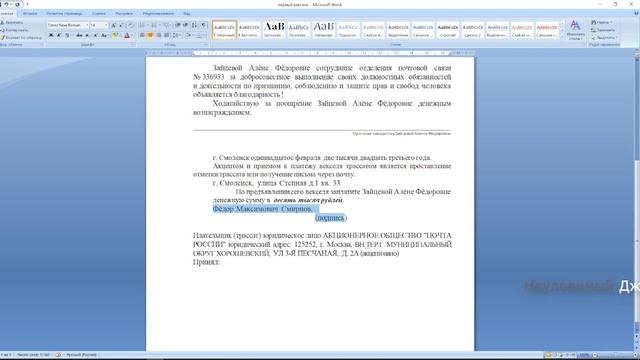This screenshot has width=640, height=360.
Task: Toggle Italic formatting in the ribbon
Action: coord(59,36)
